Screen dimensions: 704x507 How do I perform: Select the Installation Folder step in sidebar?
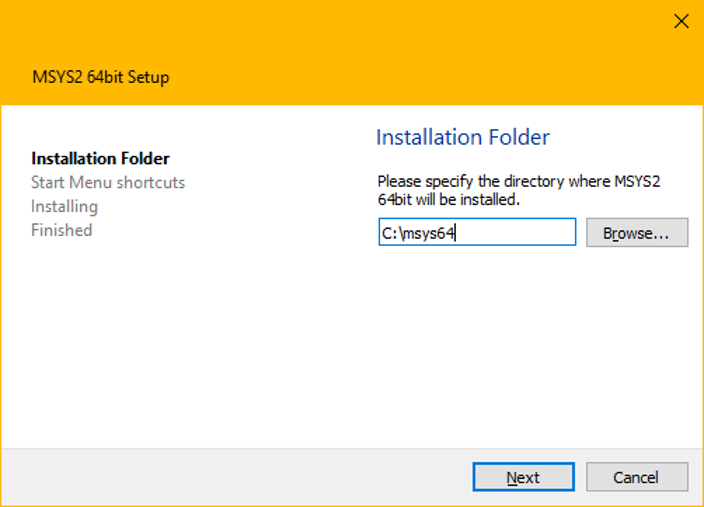(100, 159)
